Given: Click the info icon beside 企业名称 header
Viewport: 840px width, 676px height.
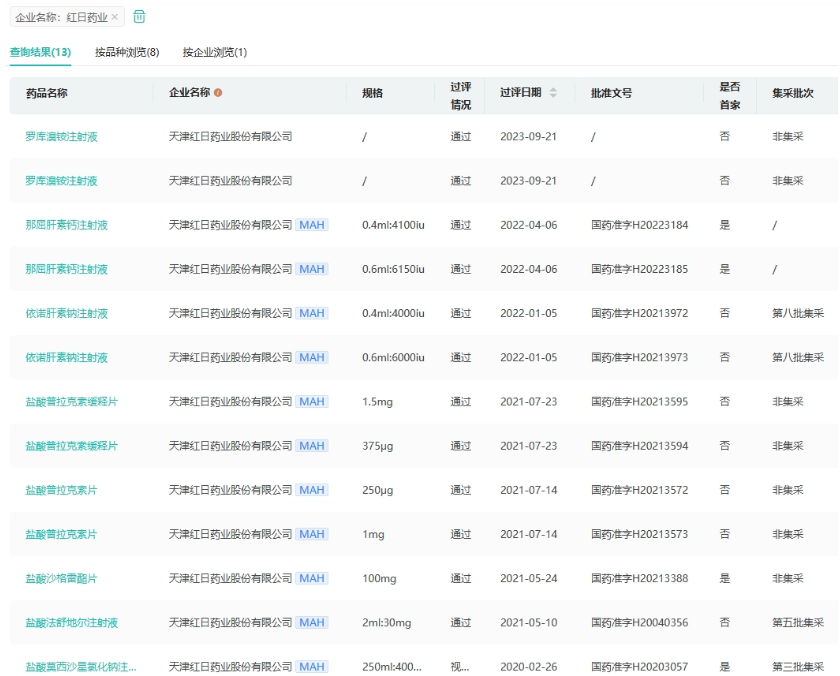Looking at the screenshot, I should pos(218,93).
